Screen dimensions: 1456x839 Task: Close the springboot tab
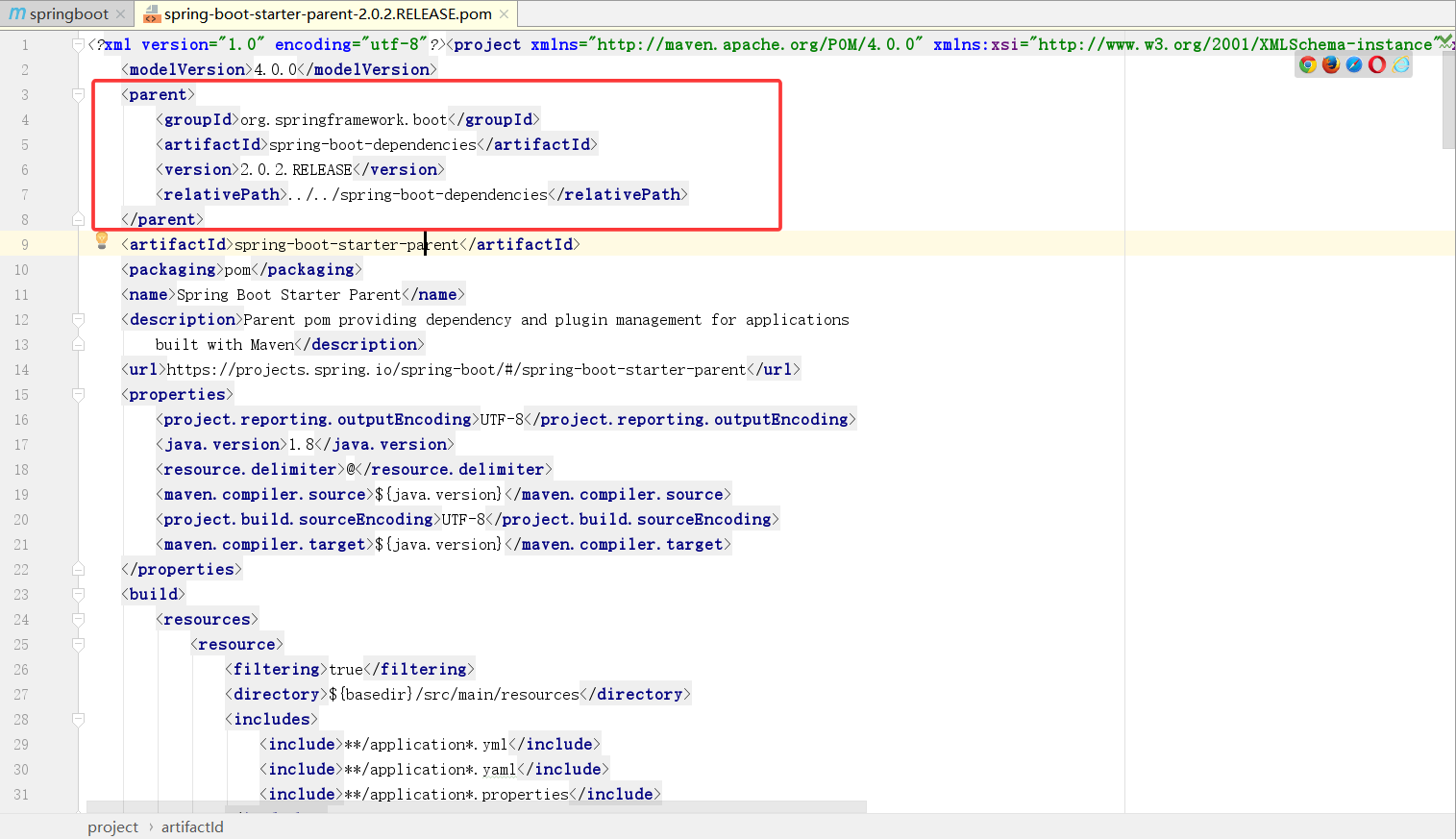click(120, 13)
